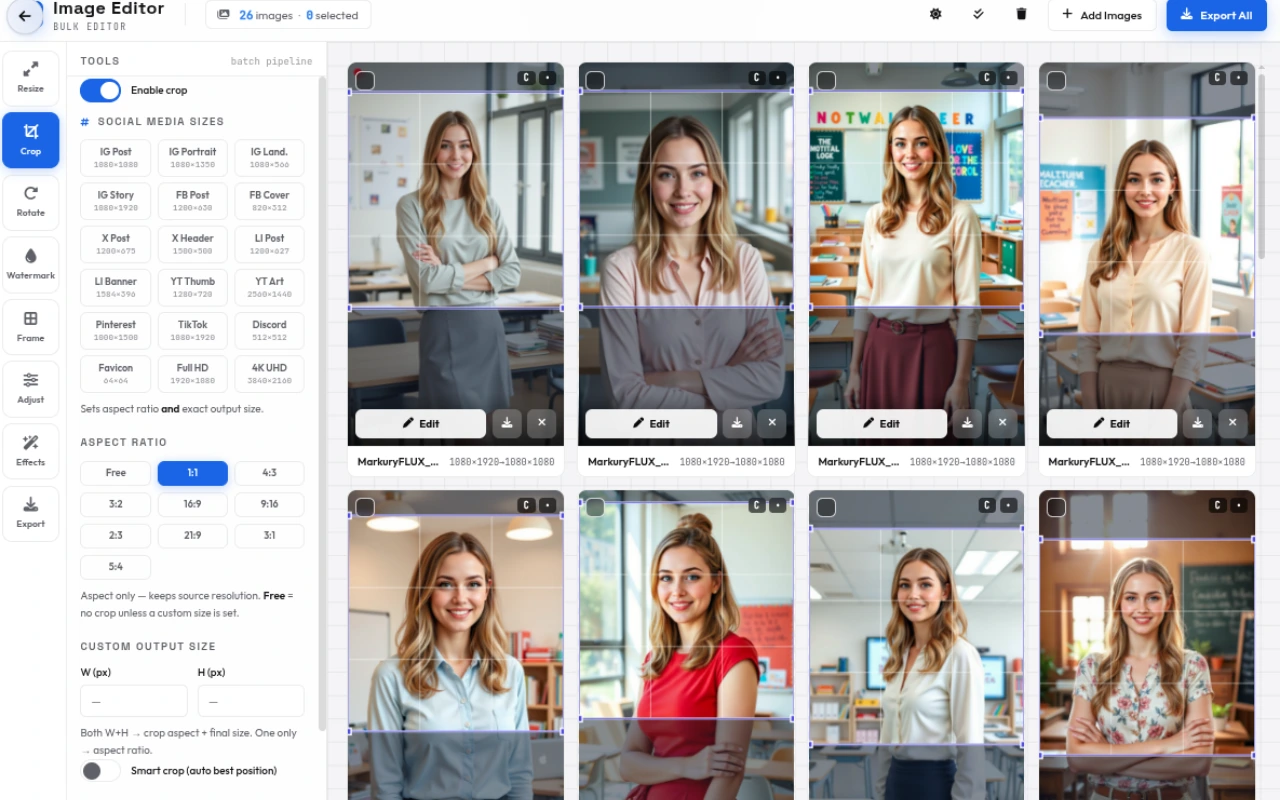The width and height of the screenshot is (1280, 800).
Task: Apply the IG Post 1080×1080 preset
Action: [116, 157]
